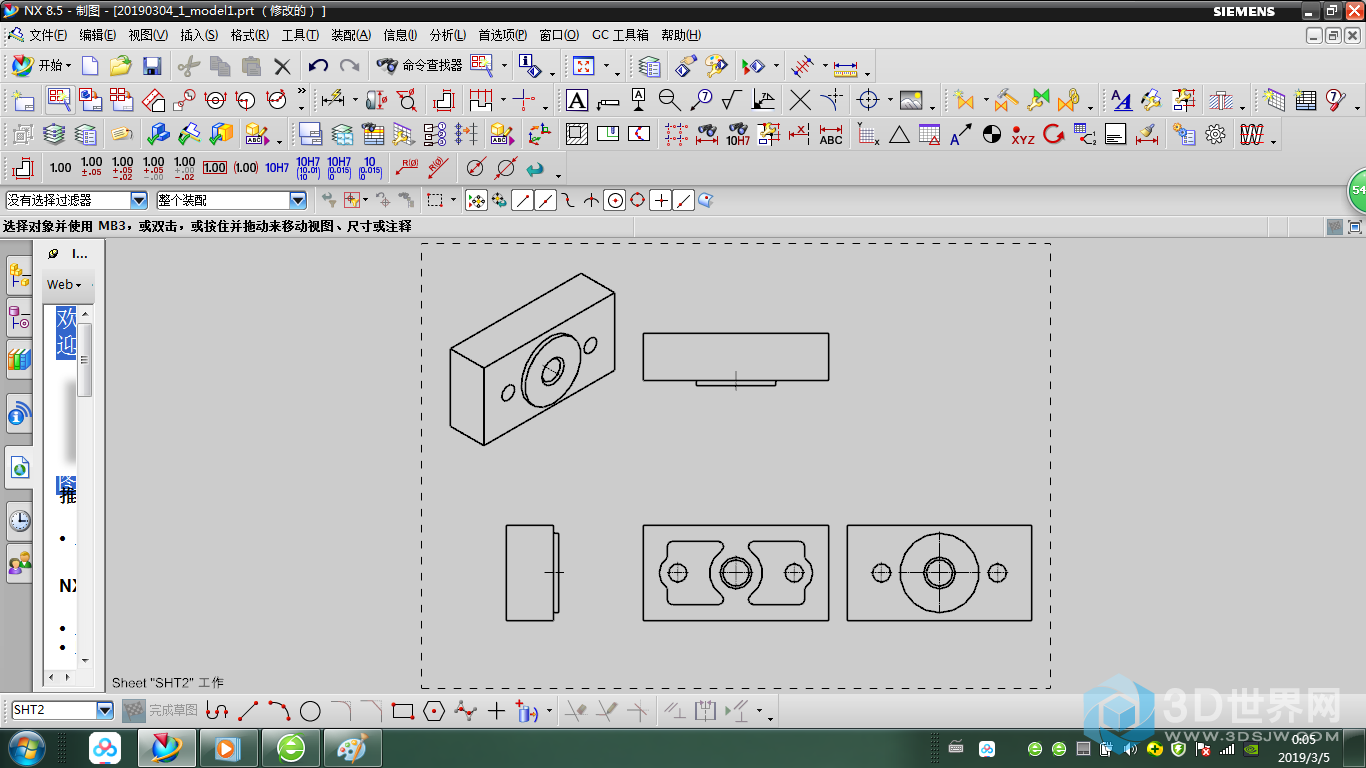The width and height of the screenshot is (1366, 768).
Task: Click the volume speaker icon in system tray
Action: 1130,749
